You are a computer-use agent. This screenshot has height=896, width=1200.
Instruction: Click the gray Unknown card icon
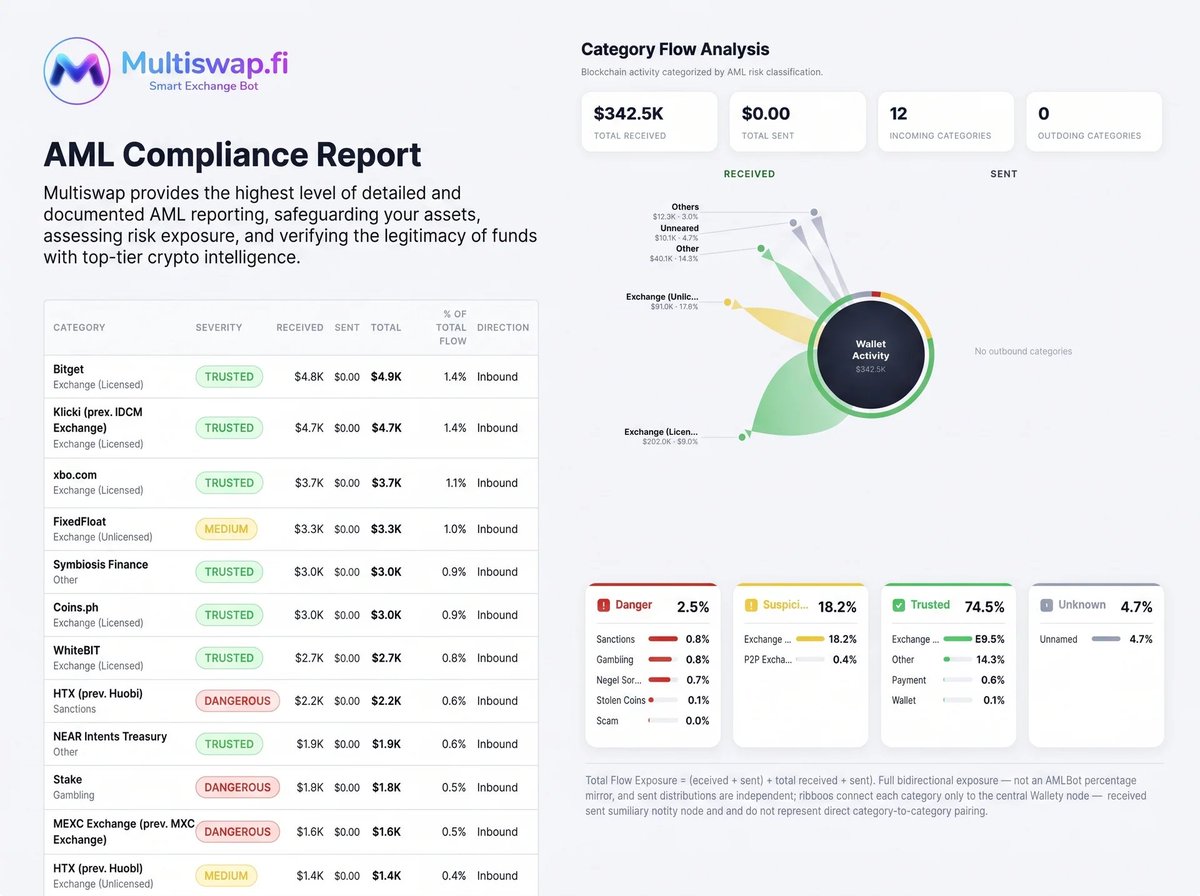(x=1047, y=605)
